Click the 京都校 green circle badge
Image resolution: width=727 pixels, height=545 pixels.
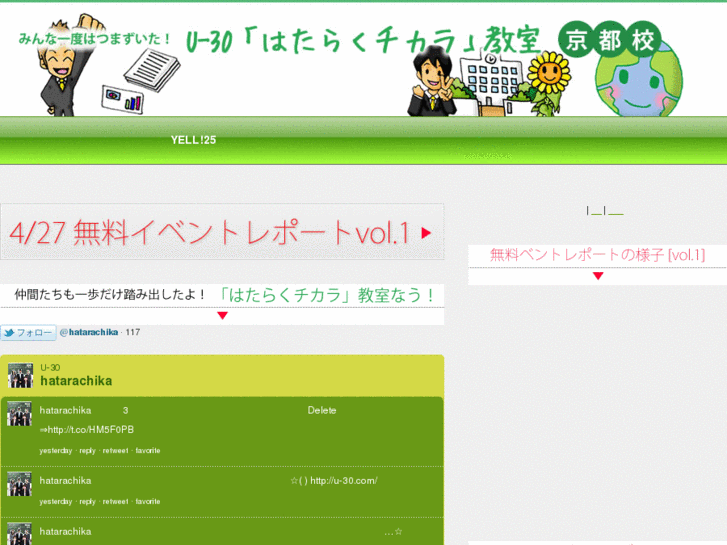pos(610,39)
